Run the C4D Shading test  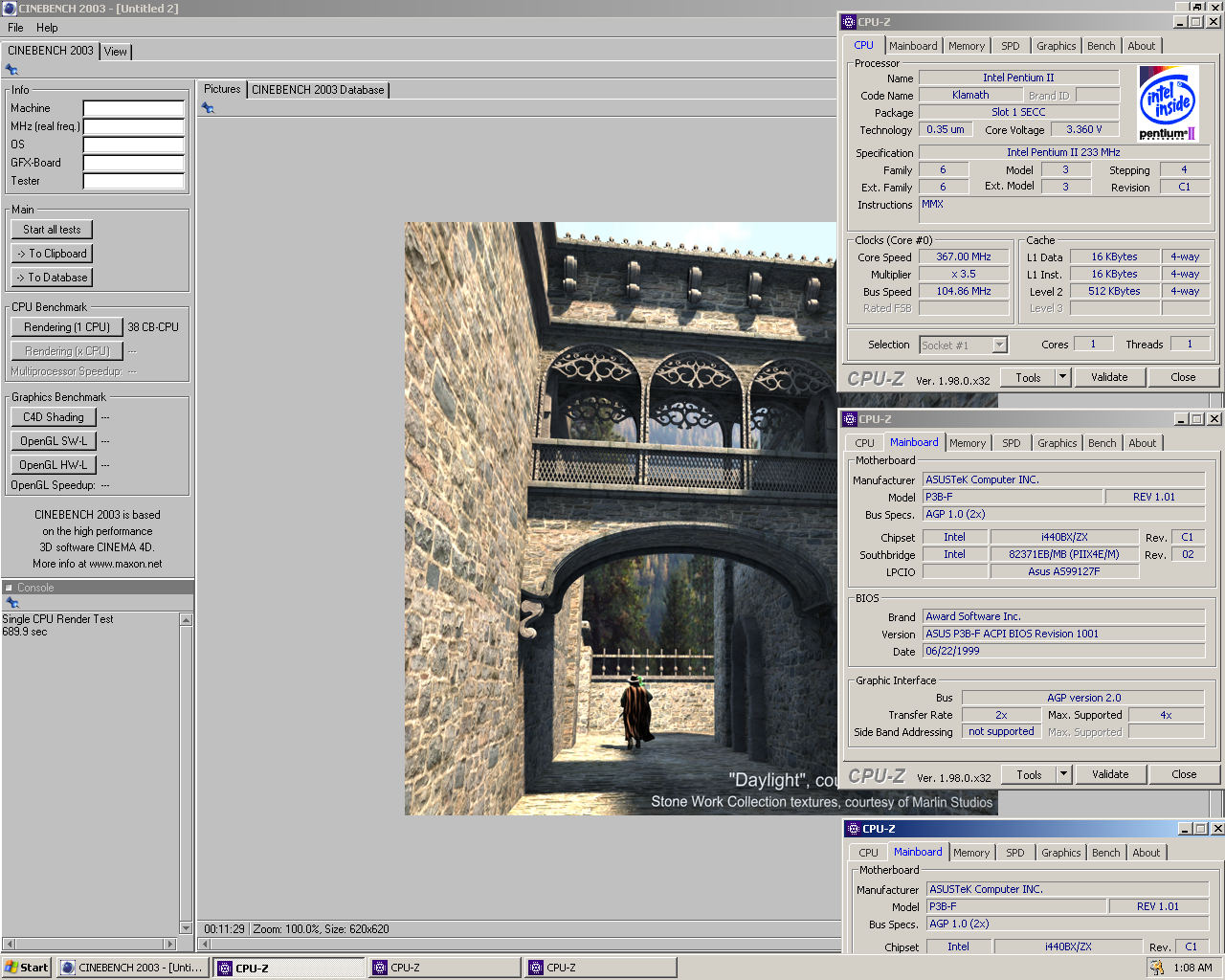(54, 417)
